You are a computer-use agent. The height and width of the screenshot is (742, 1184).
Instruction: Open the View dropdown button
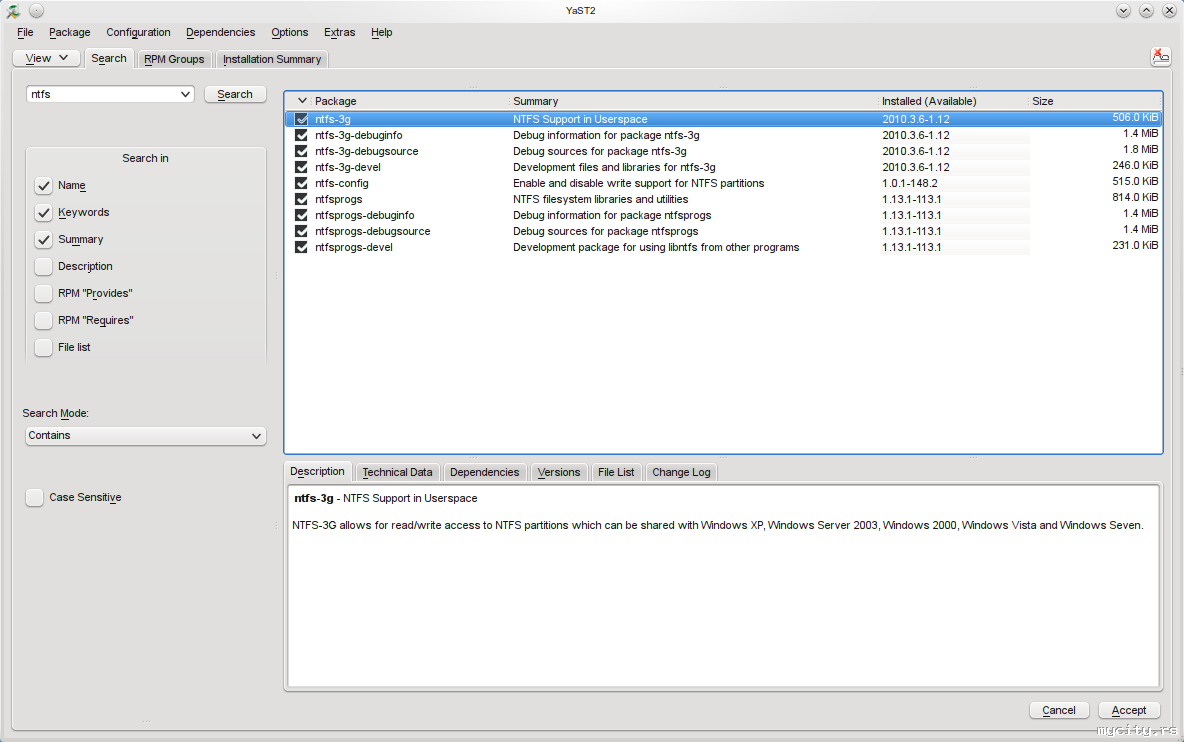click(47, 58)
